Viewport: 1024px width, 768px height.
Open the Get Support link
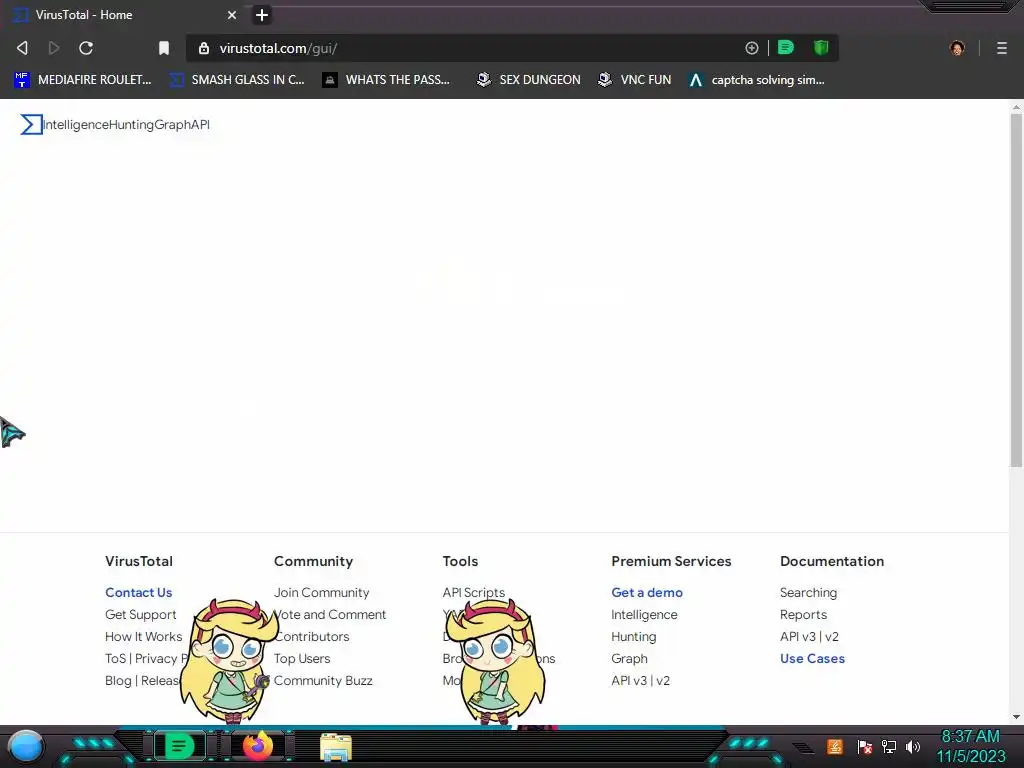click(x=140, y=615)
